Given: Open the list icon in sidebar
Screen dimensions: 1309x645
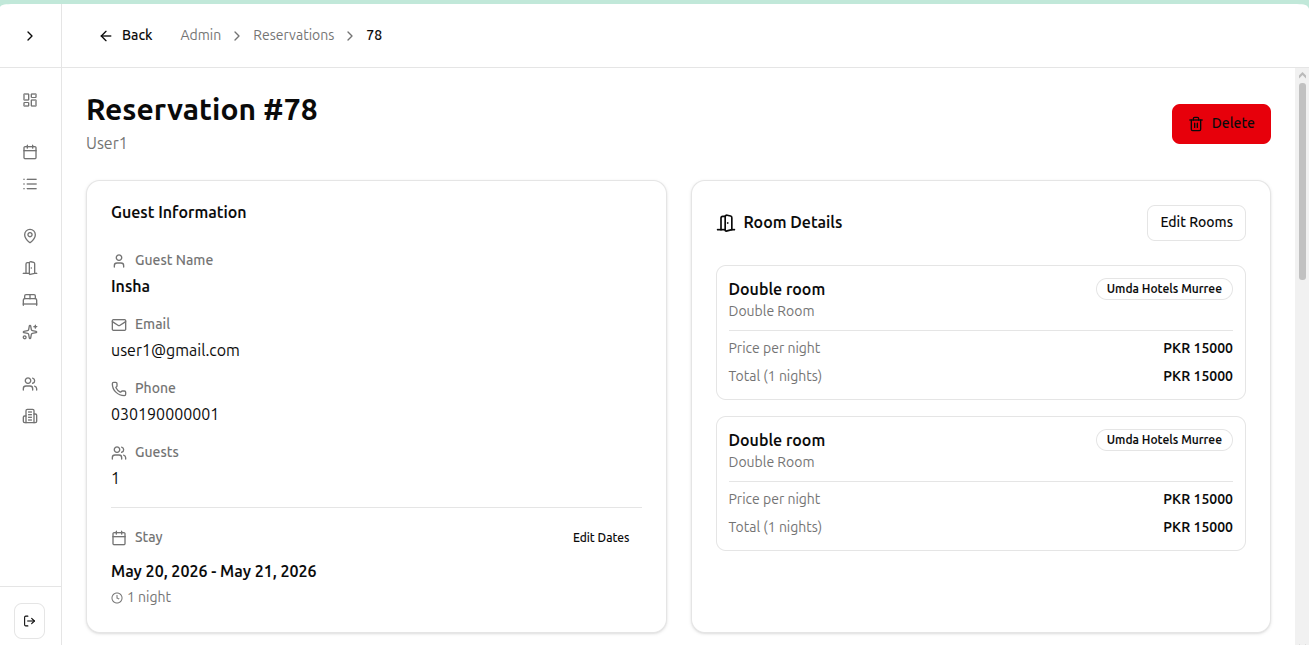Looking at the screenshot, I should [30, 184].
